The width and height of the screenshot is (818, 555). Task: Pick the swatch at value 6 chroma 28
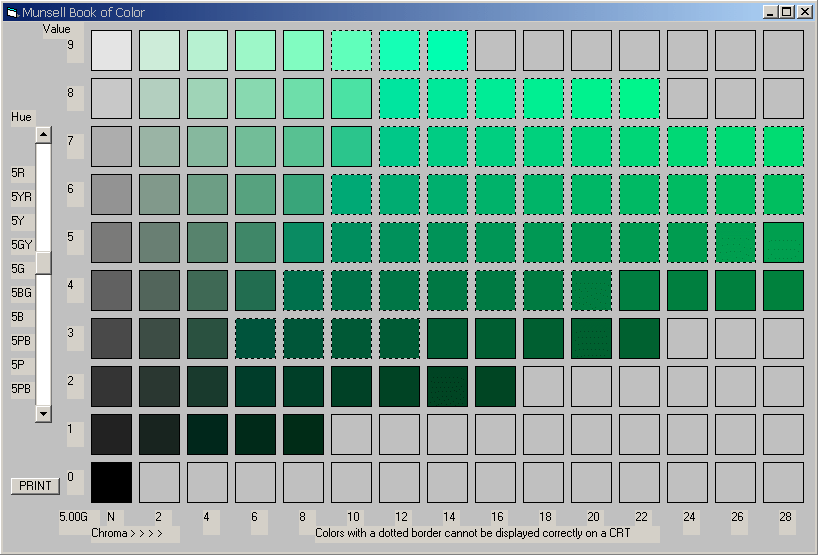click(783, 195)
